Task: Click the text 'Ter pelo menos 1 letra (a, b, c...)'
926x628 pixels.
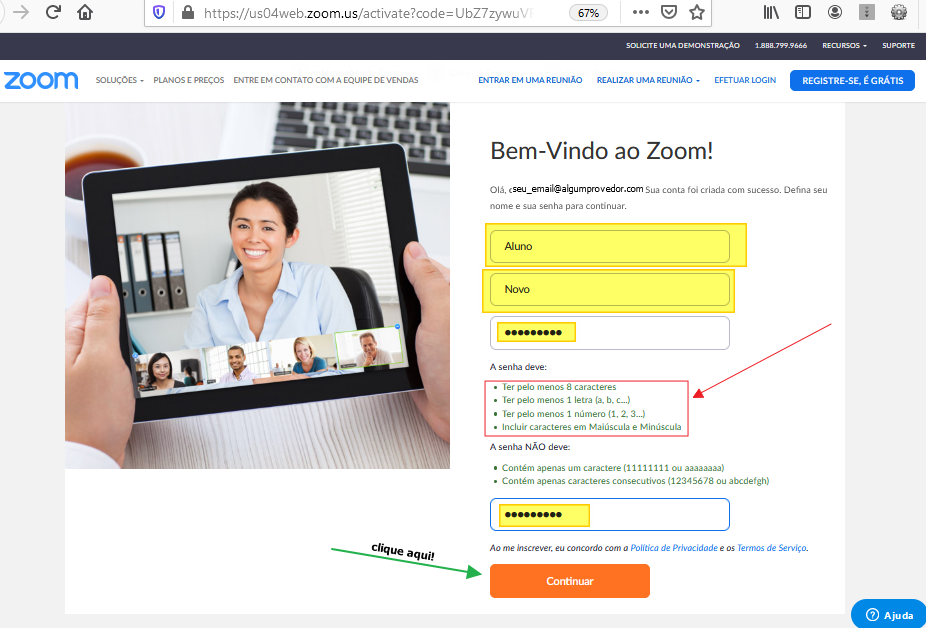Action: 566,400
